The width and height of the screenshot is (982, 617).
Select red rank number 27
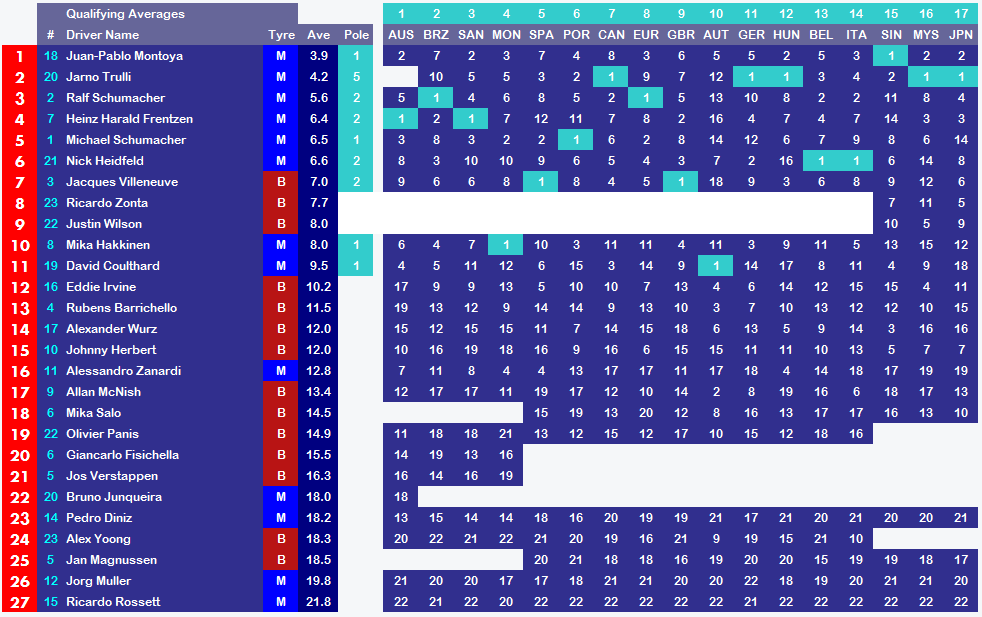(19, 602)
